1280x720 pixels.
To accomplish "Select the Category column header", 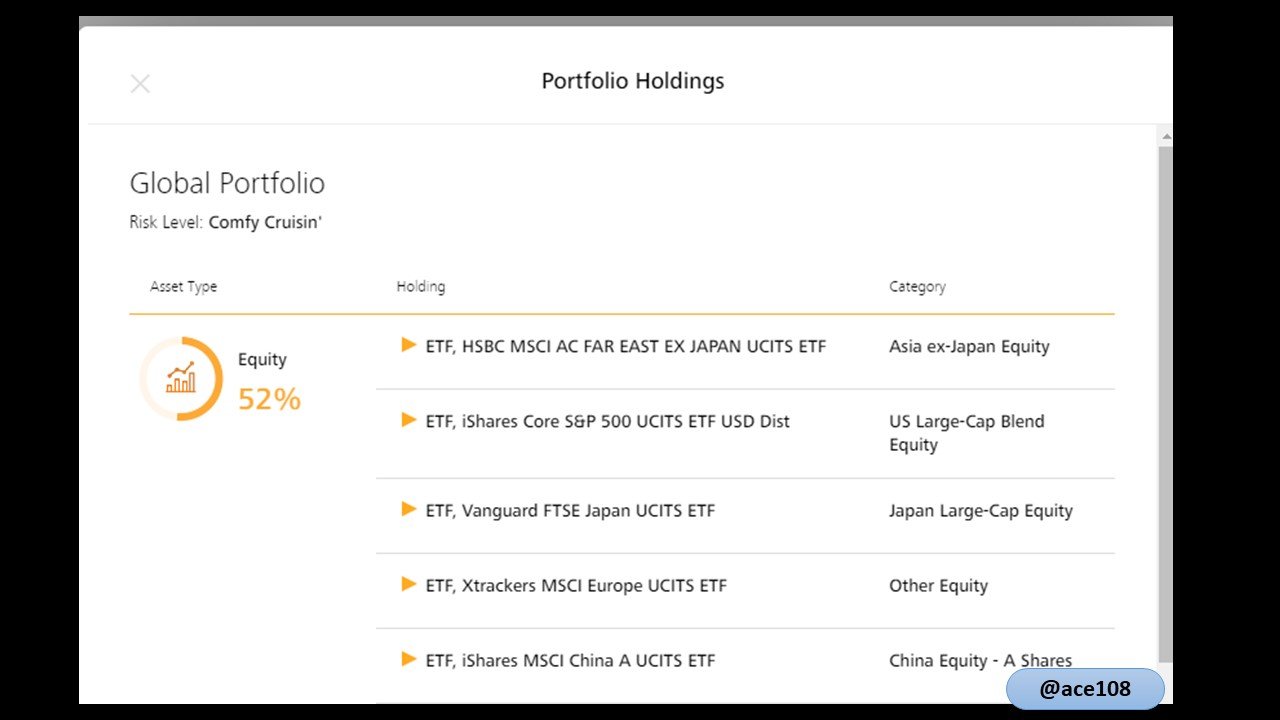I will [x=917, y=287].
